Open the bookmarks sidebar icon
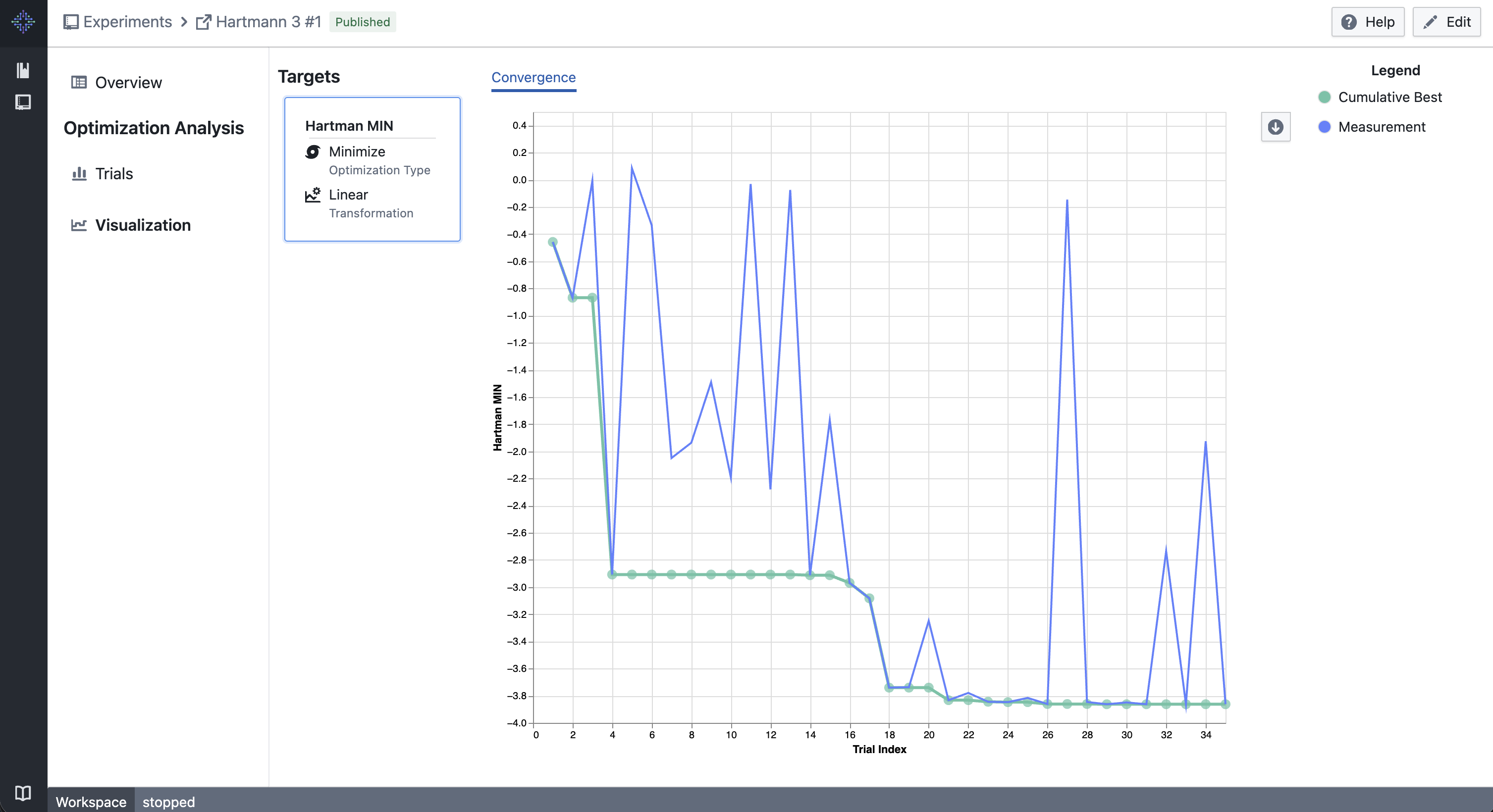 point(23,70)
